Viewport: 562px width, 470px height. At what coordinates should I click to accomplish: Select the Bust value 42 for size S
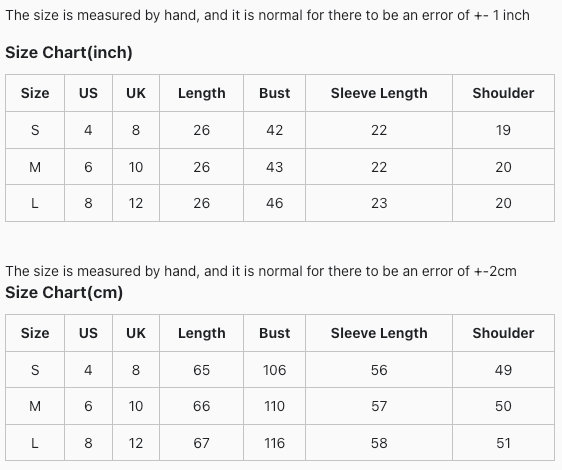tap(275, 130)
